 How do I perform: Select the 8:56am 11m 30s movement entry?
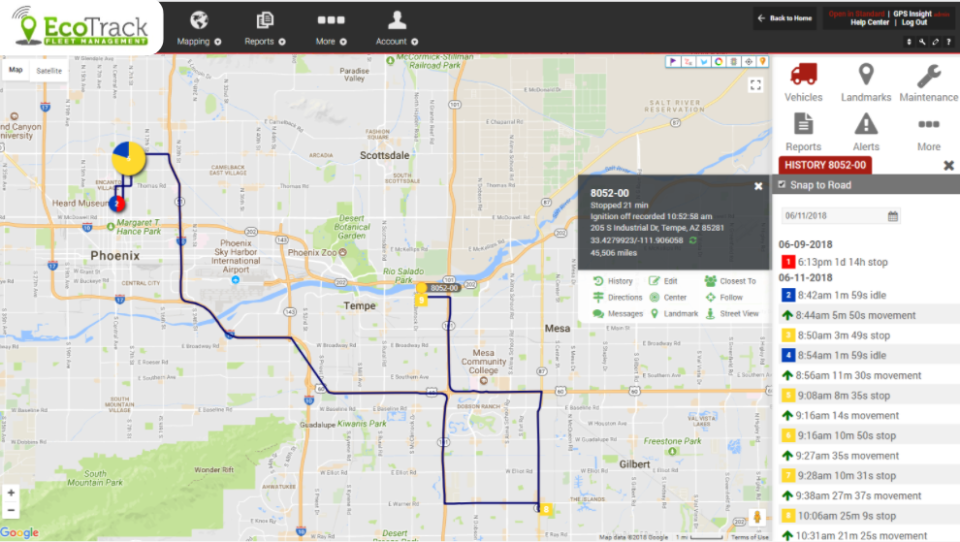point(866,375)
